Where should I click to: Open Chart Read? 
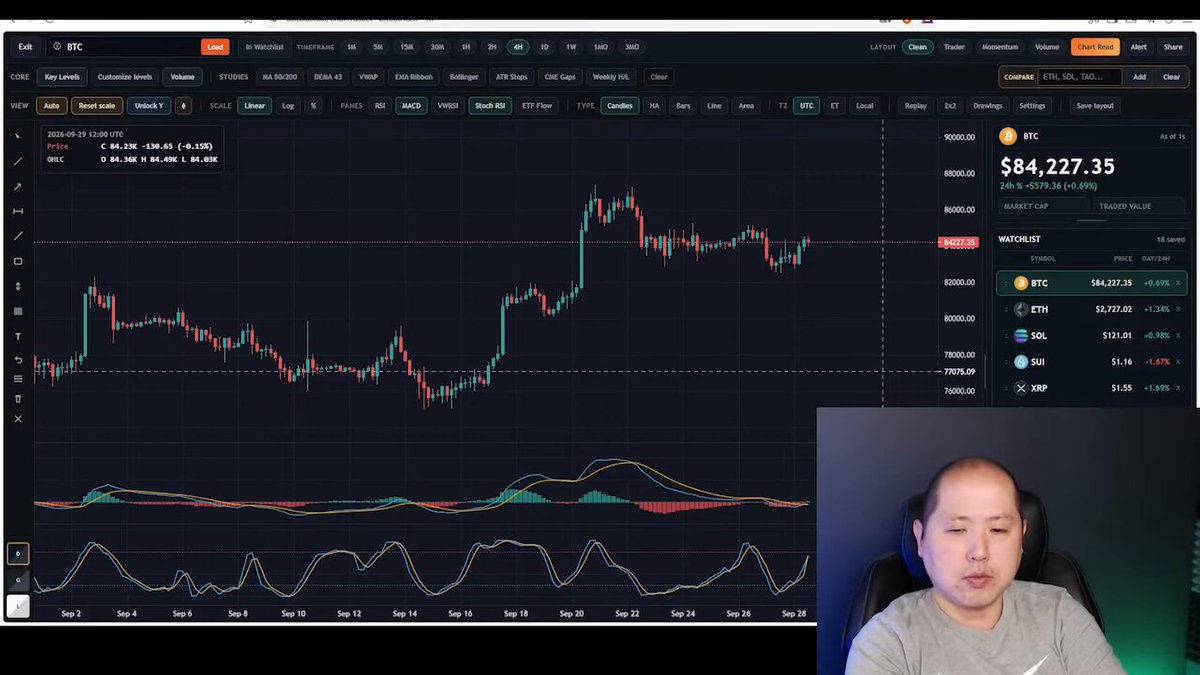(x=1095, y=47)
